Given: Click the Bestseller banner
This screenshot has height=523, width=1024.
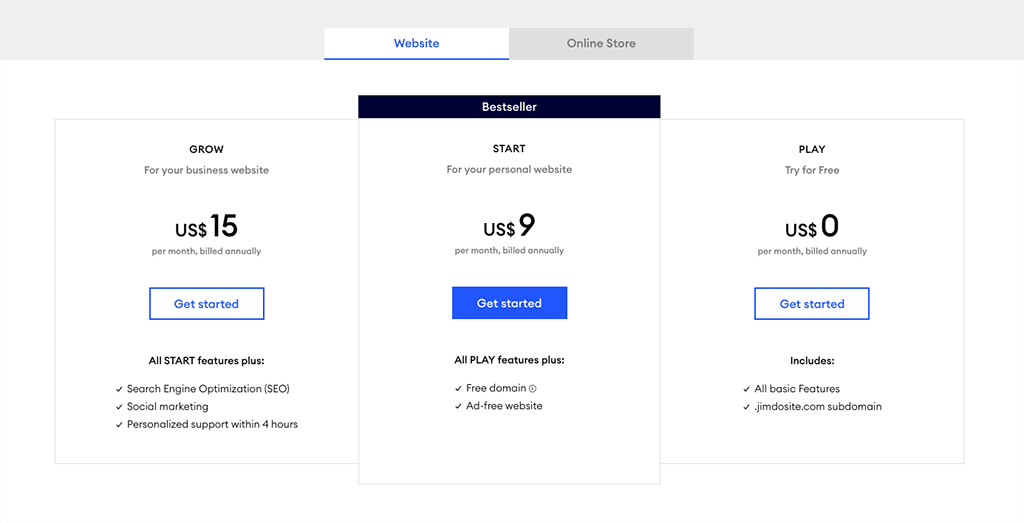Looking at the screenshot, I should tap(509, 106).
